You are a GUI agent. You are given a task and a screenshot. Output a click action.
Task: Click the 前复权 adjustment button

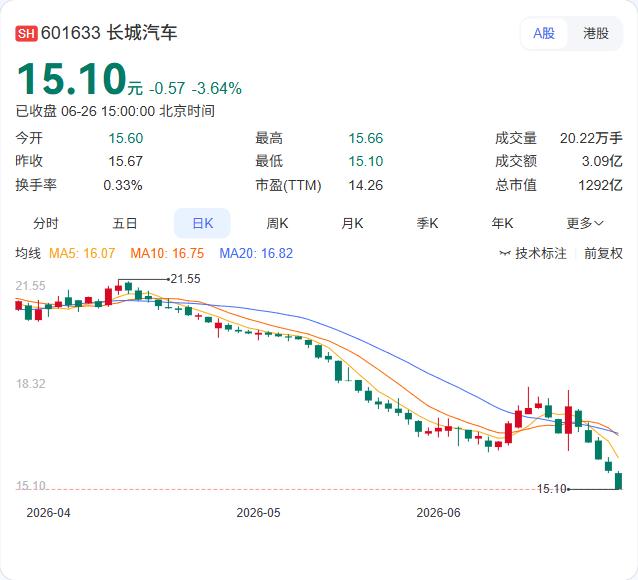coord(603,254)
